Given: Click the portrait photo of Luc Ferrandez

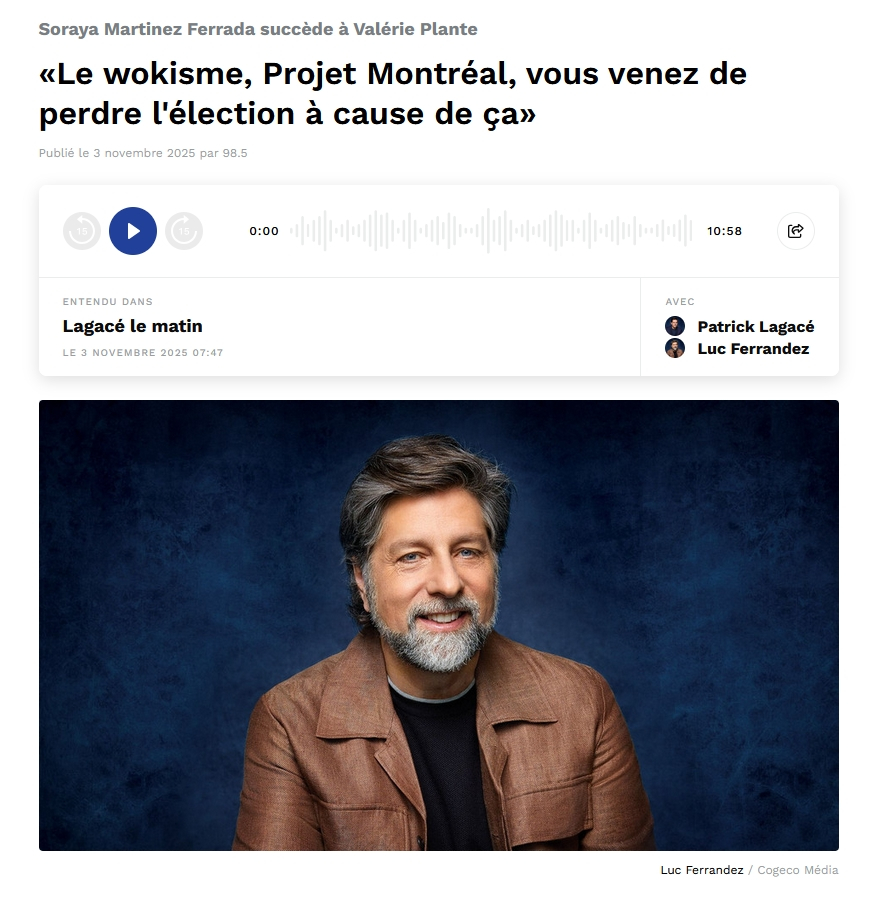Looking at the screenshot, I should click(438, 625).
